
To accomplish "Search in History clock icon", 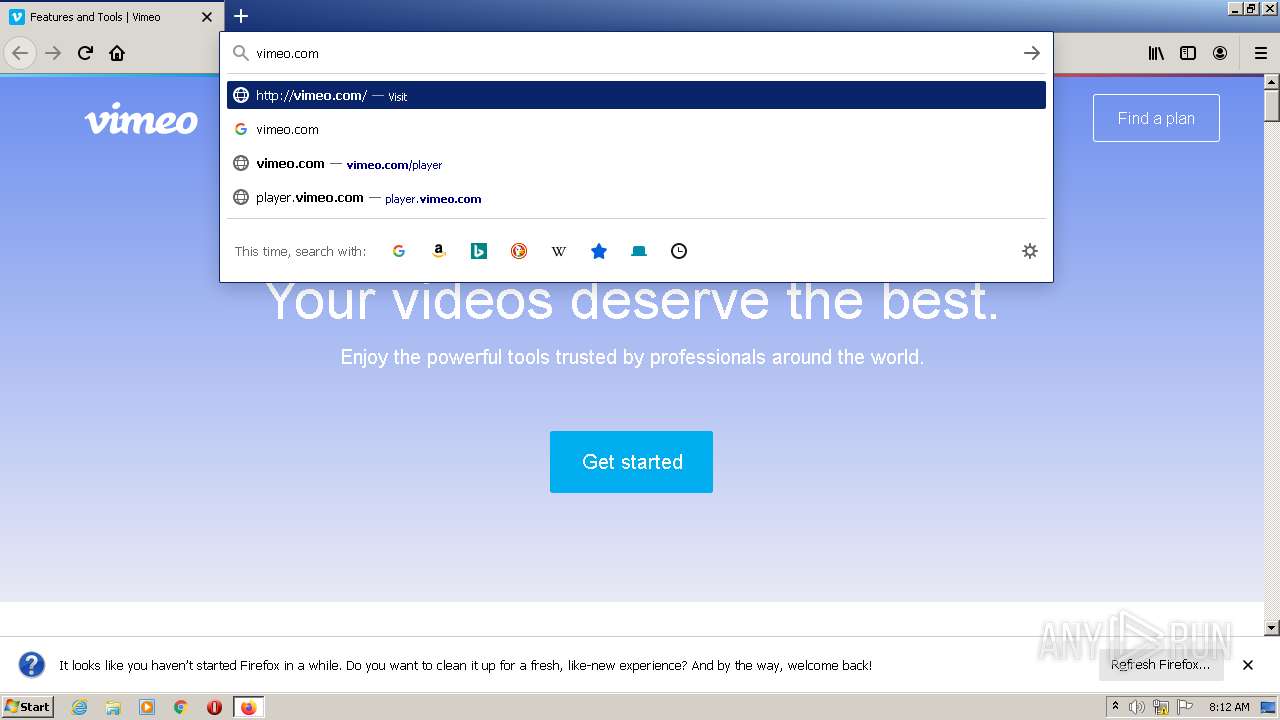I will click(x=679, y=251).
